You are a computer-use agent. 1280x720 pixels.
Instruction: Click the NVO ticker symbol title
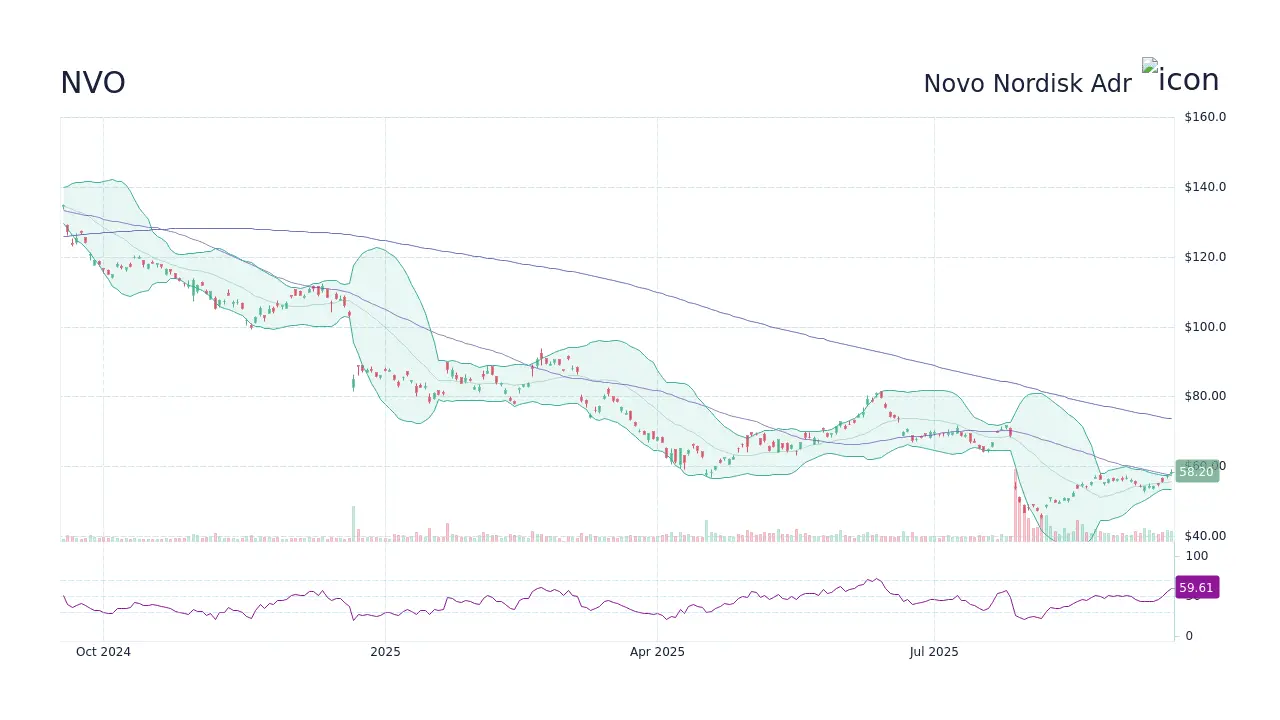click(x=93, y=83)
